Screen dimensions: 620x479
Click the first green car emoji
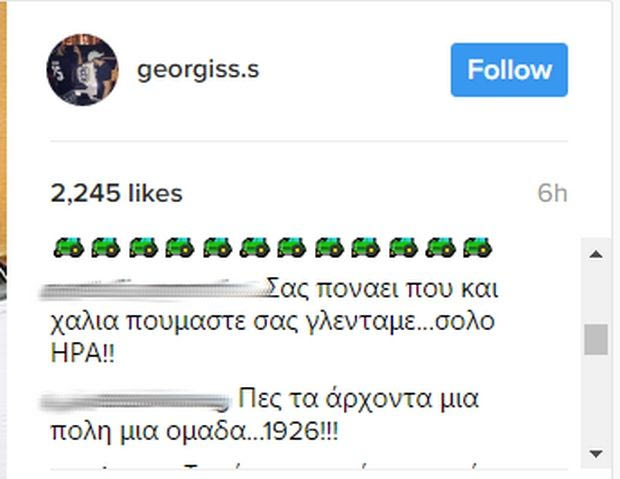[x=66, y=246]
